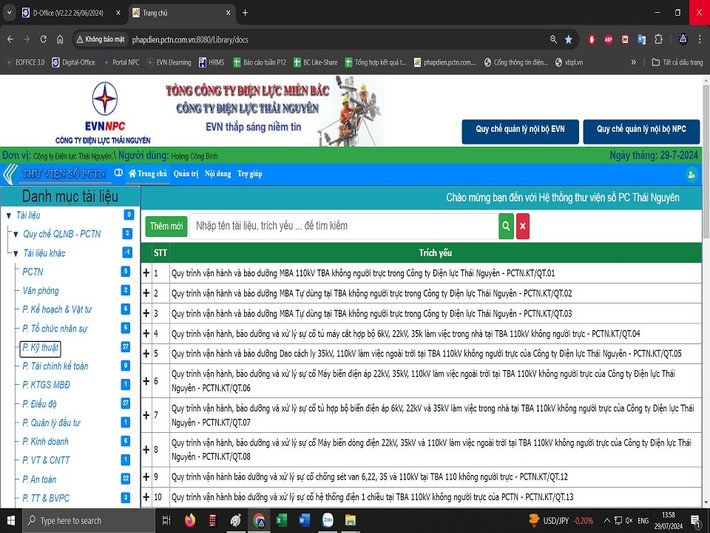Expand row 9 details with plus sign

146,477
